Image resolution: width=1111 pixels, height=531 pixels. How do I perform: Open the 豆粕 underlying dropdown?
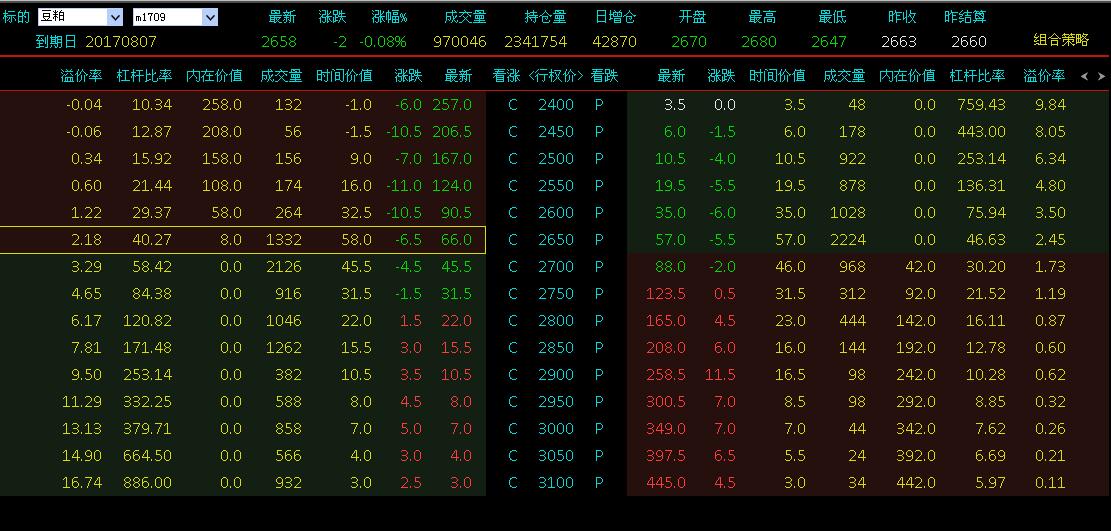[x=115, y=17]
